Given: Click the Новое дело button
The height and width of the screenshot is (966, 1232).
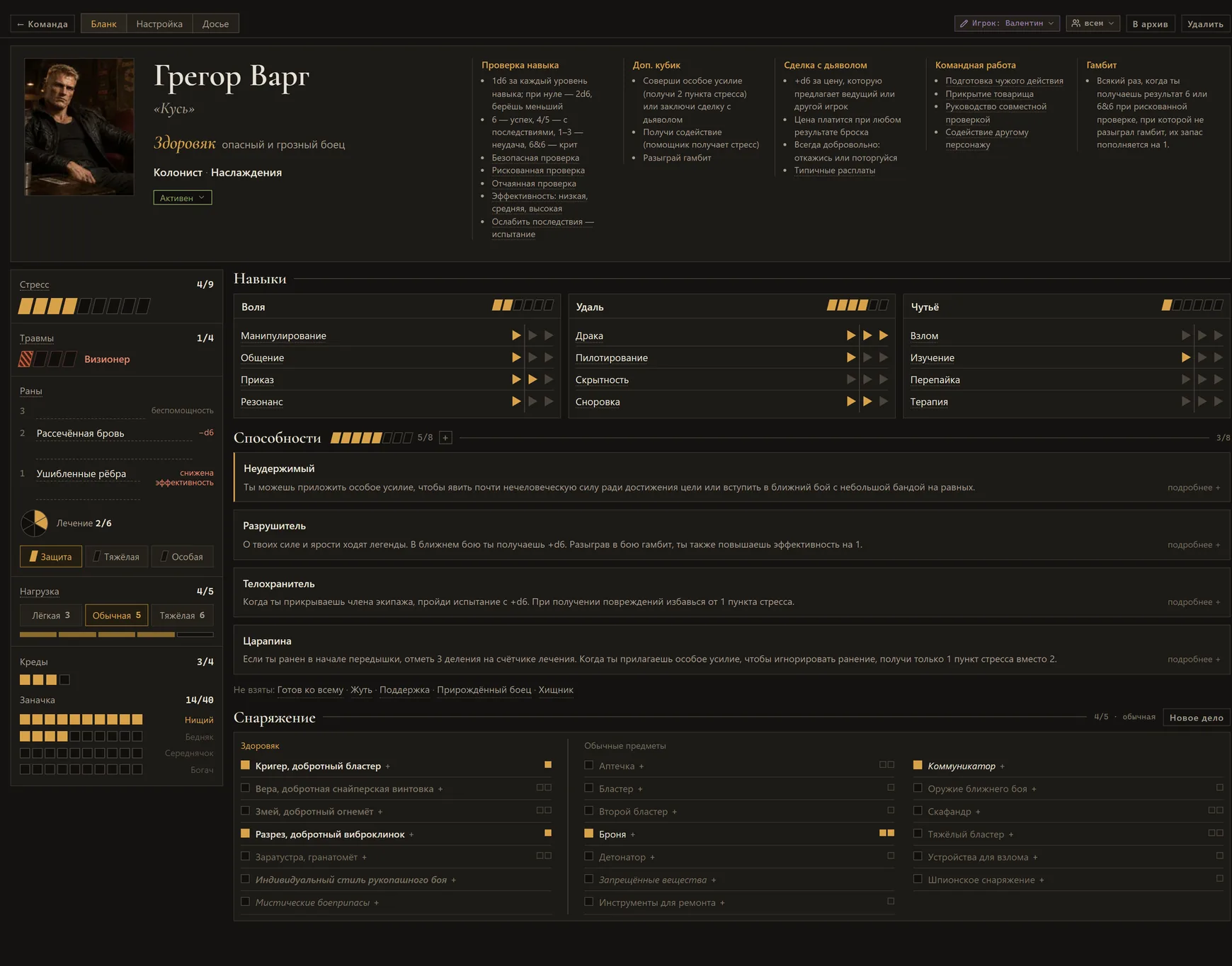Looking at the screenshot, I should point(1196,718).
